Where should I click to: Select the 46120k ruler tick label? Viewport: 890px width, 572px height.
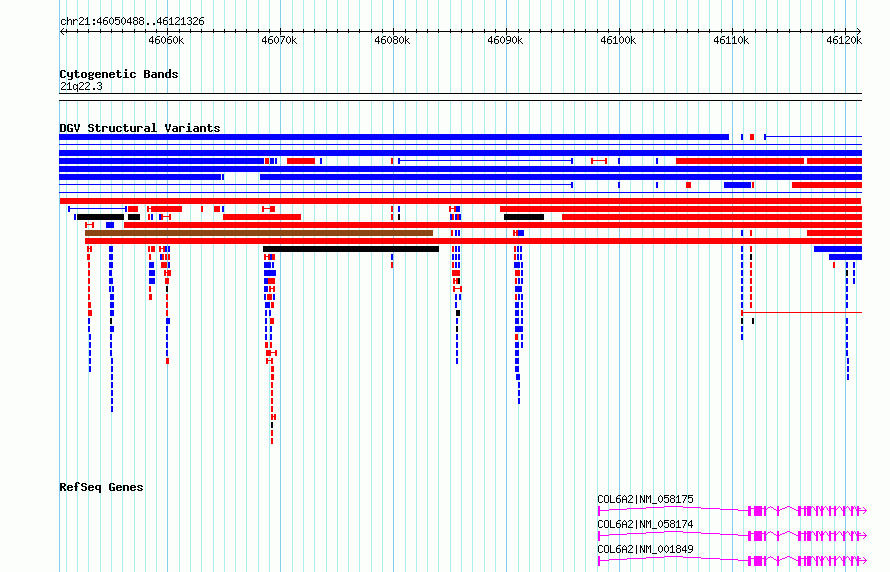[843, 40]
